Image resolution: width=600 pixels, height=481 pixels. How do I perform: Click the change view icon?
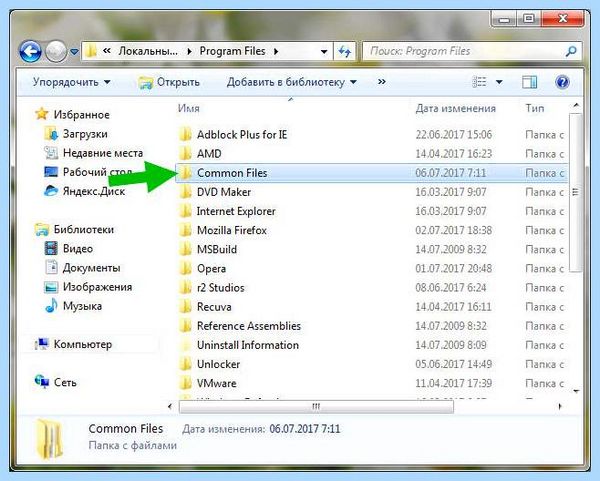coord(479,82)
